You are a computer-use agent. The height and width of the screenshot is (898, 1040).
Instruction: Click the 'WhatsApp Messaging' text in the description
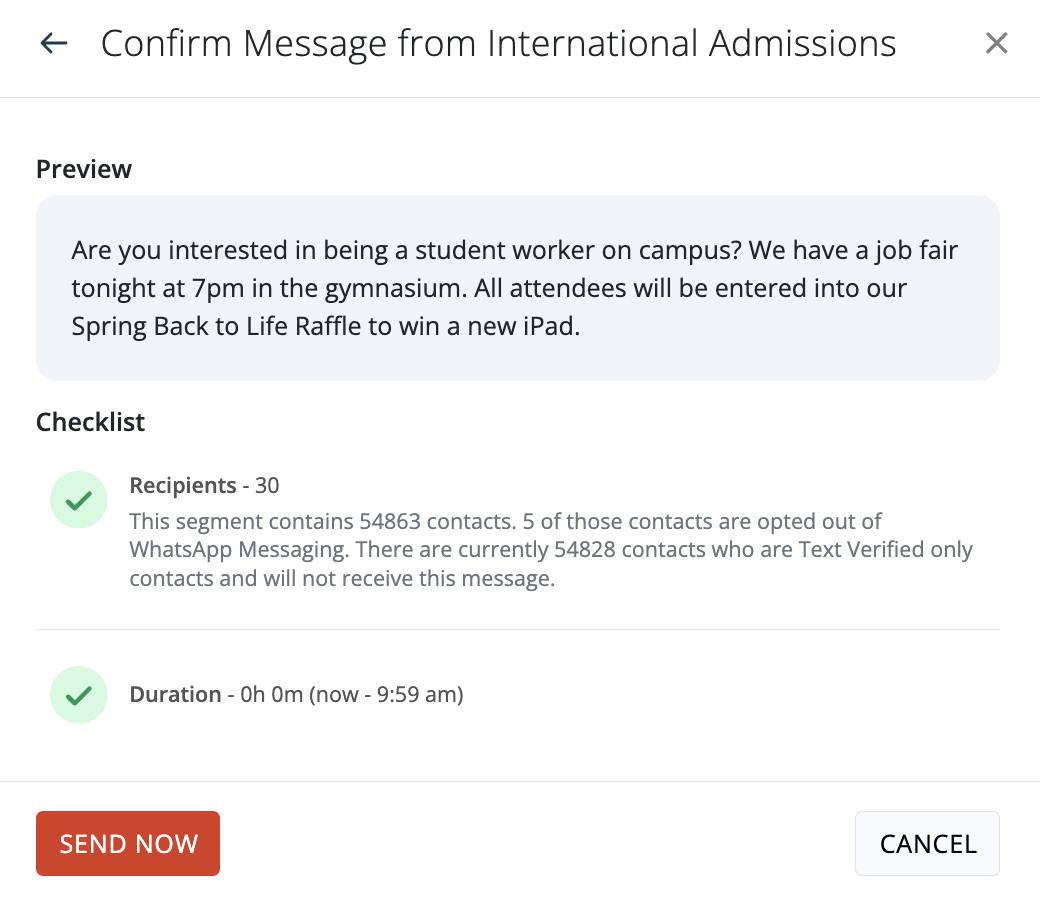click(239, 550)
